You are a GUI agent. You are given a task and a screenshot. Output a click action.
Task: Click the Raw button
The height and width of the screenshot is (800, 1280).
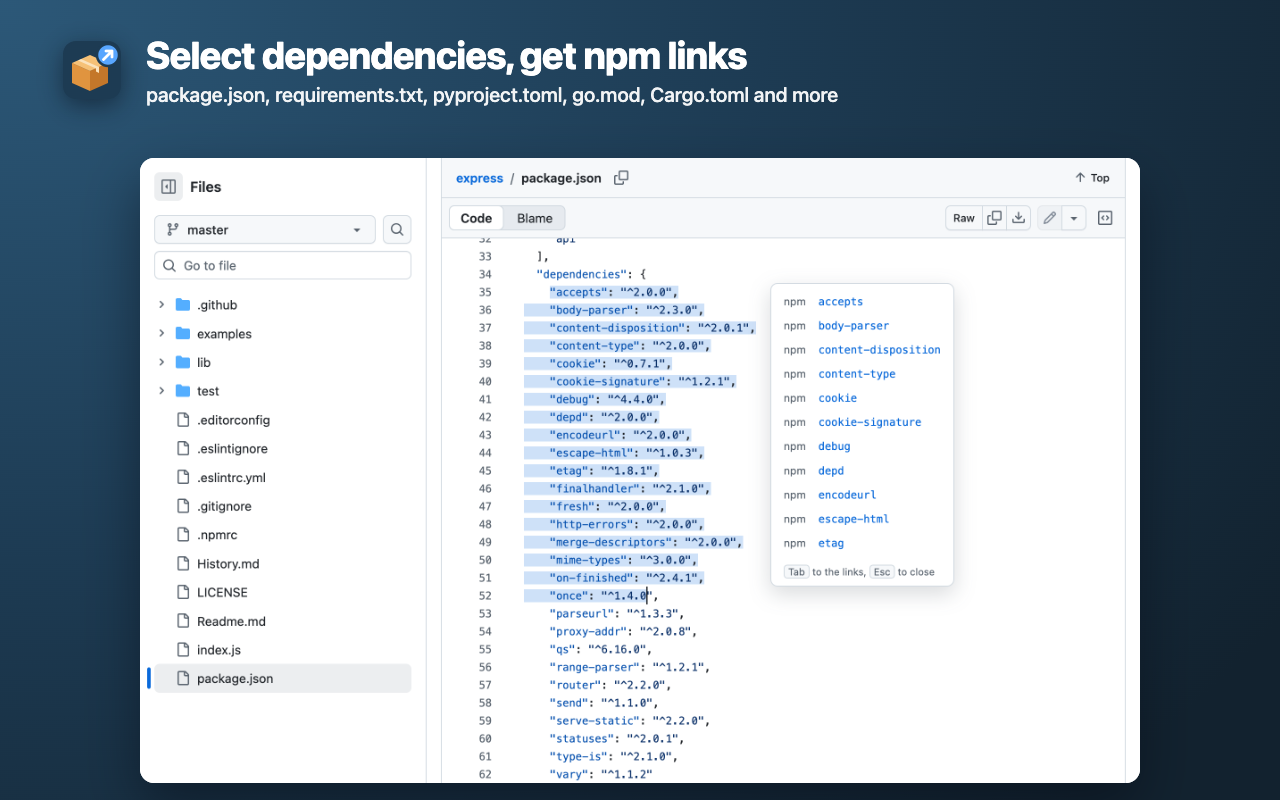point(964,218)
